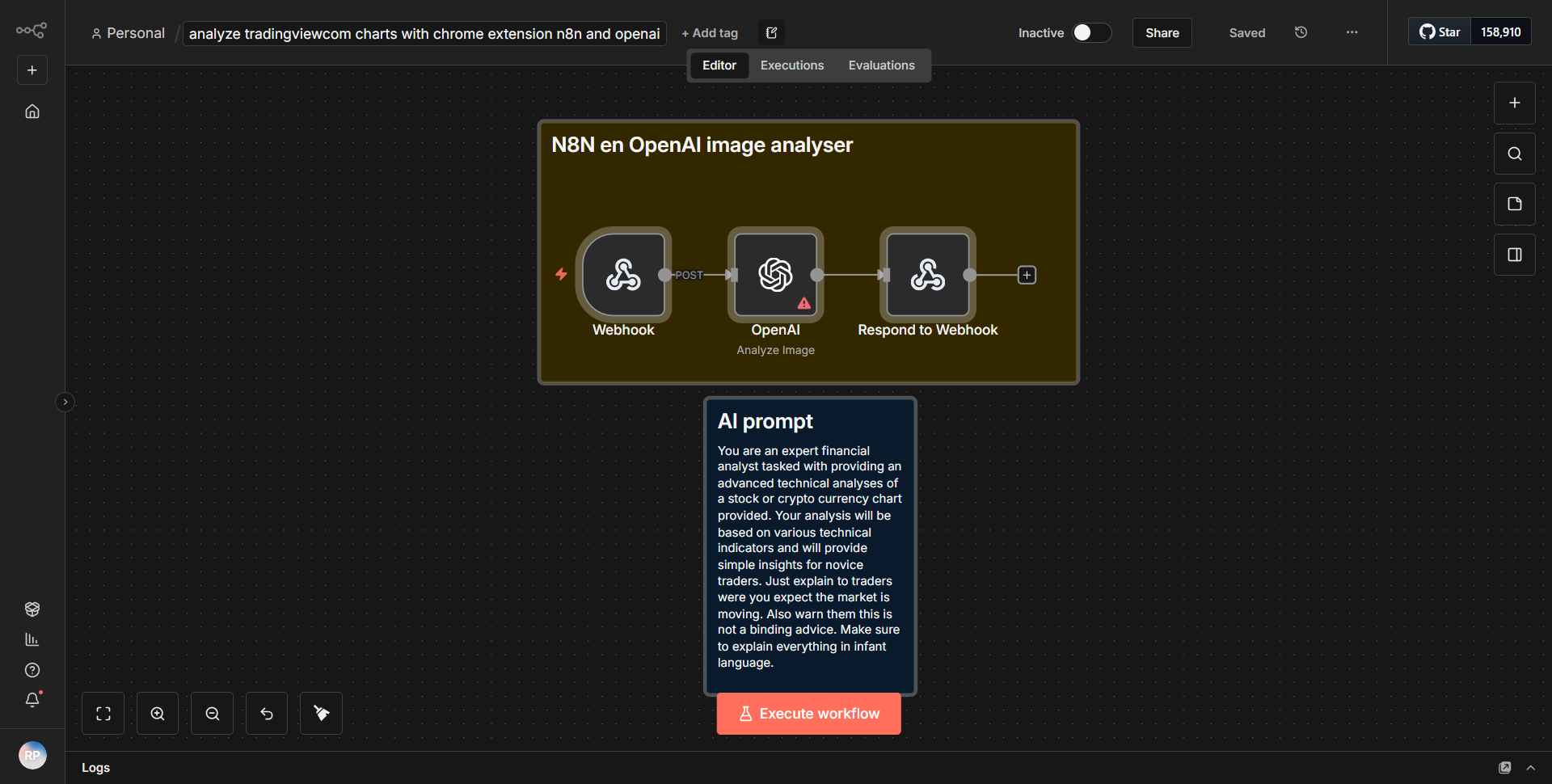Viewport: 1552px width, 784px height.
Task: Click the edit description icon next to Add tag
Action: point(771,33)
